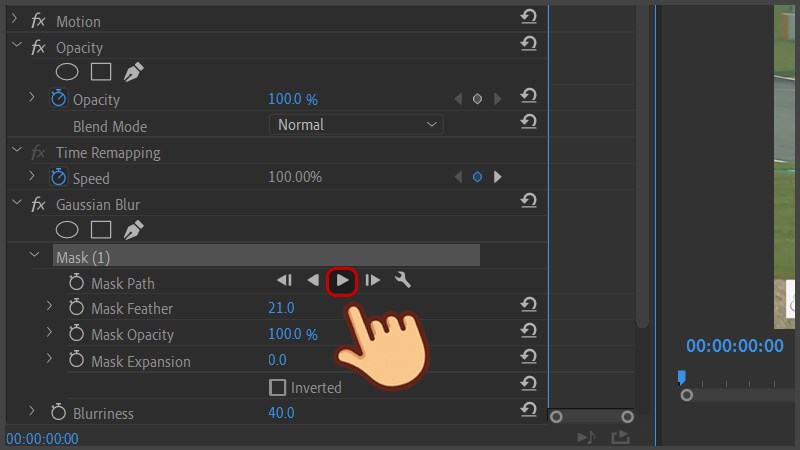Image resolution: width=800 pixels, height=450 pixels.
Task: Create ellipse mask under Opacity
Action: tap(67, 72)
